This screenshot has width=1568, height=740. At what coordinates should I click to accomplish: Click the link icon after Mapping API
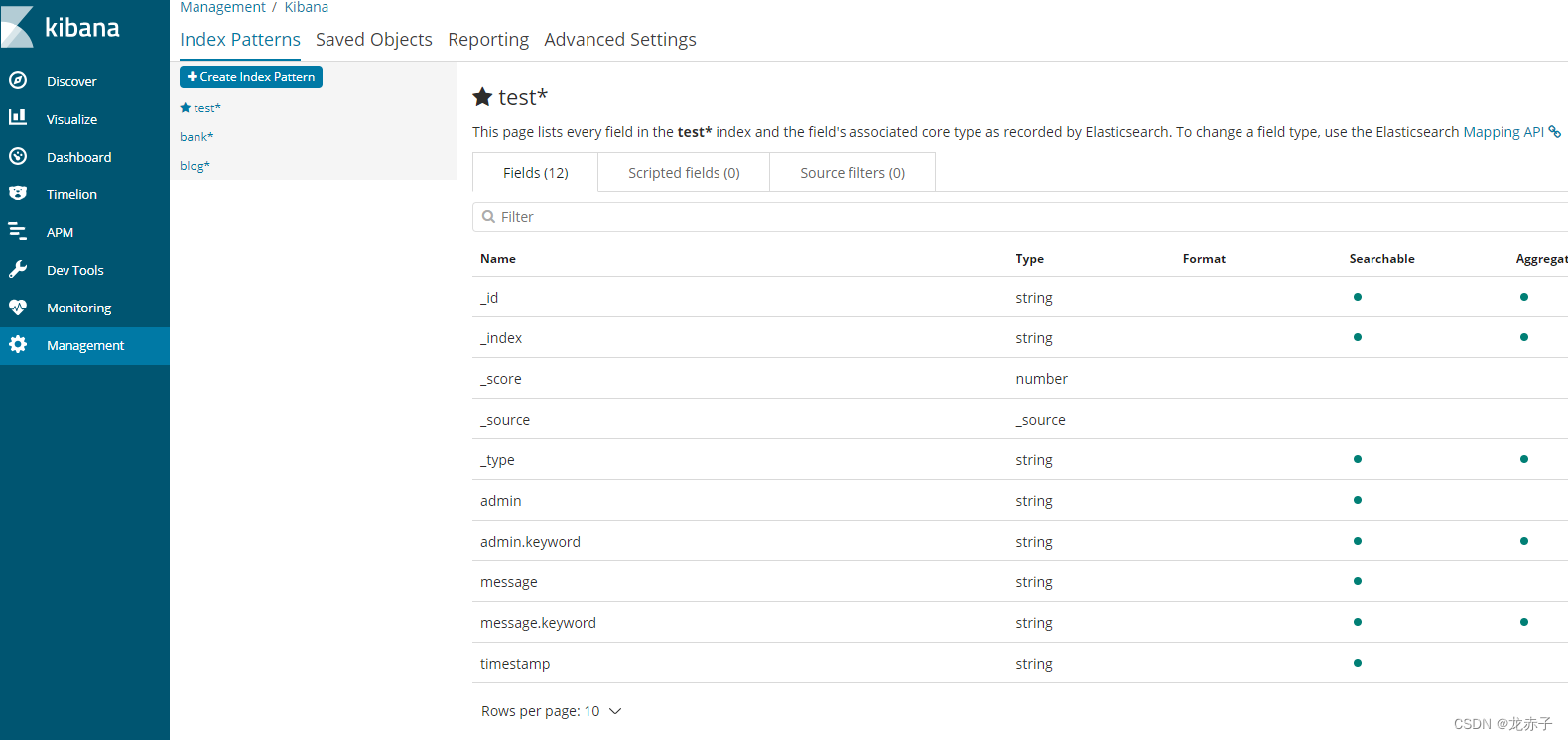[1555, 132]
